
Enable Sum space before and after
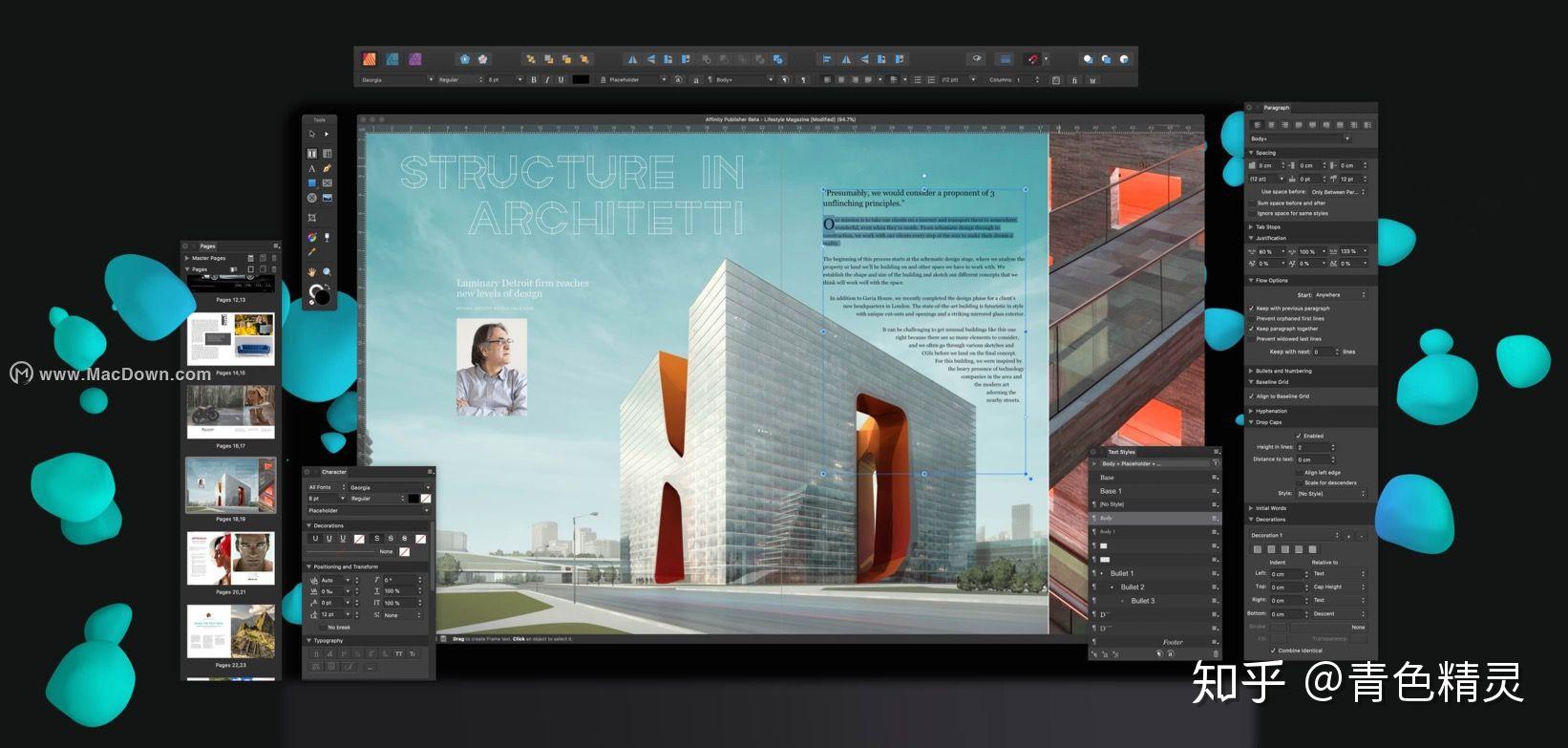1252,203
